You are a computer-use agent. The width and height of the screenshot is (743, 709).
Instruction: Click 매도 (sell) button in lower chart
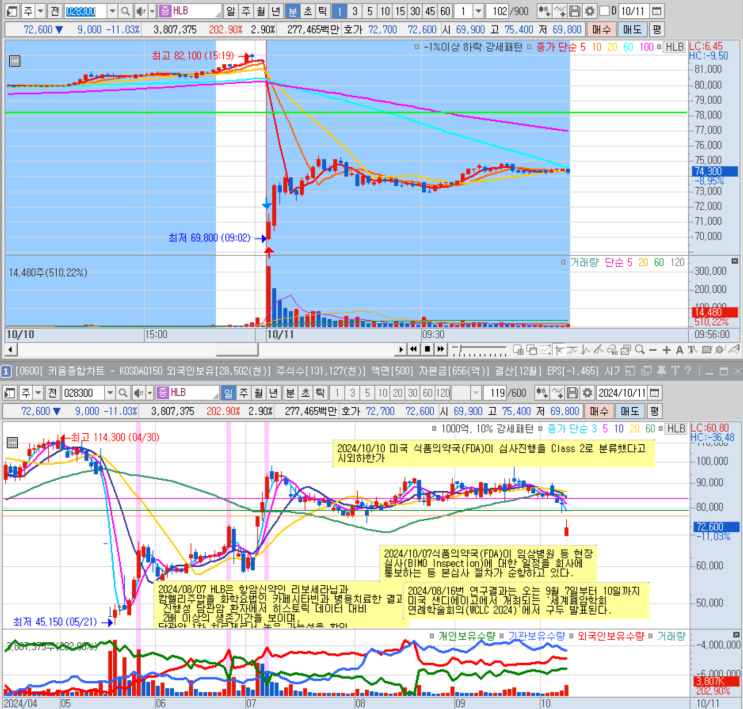(x=629, y=411)
